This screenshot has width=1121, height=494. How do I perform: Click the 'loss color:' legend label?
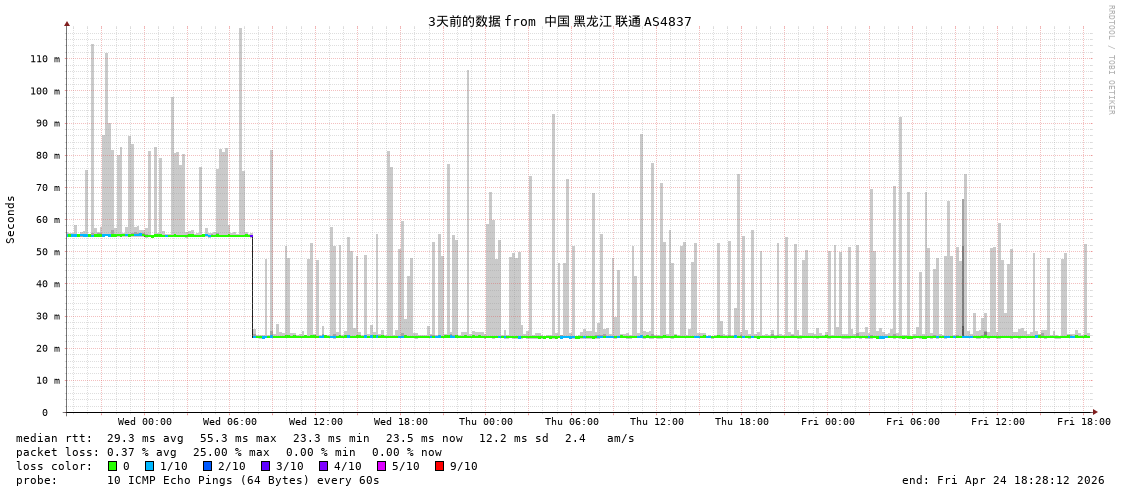pos(54,466)
